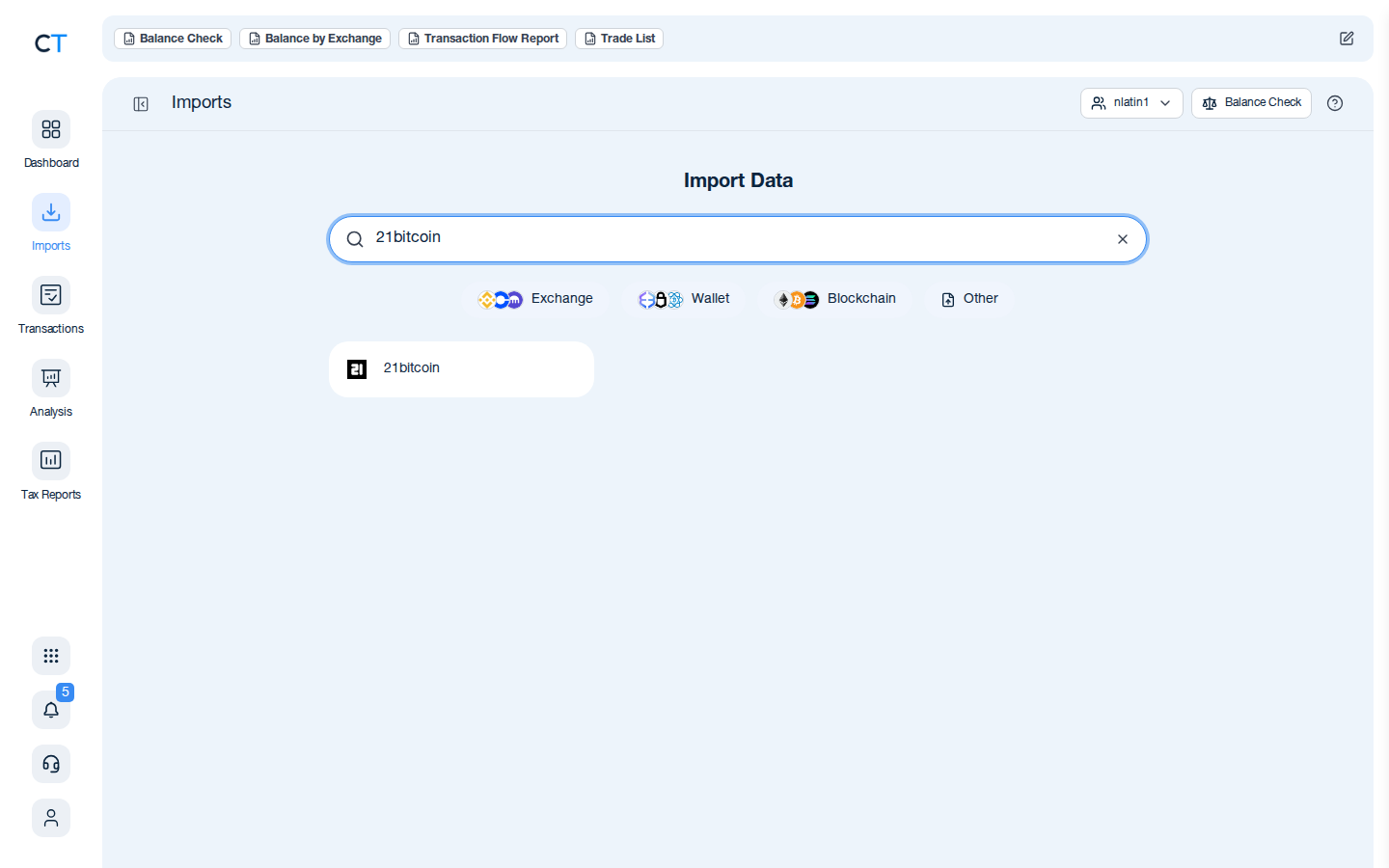The image size is (1389, 868).
Task: Click Balance Check button with scales icon
Action: tap(1251, 103)
